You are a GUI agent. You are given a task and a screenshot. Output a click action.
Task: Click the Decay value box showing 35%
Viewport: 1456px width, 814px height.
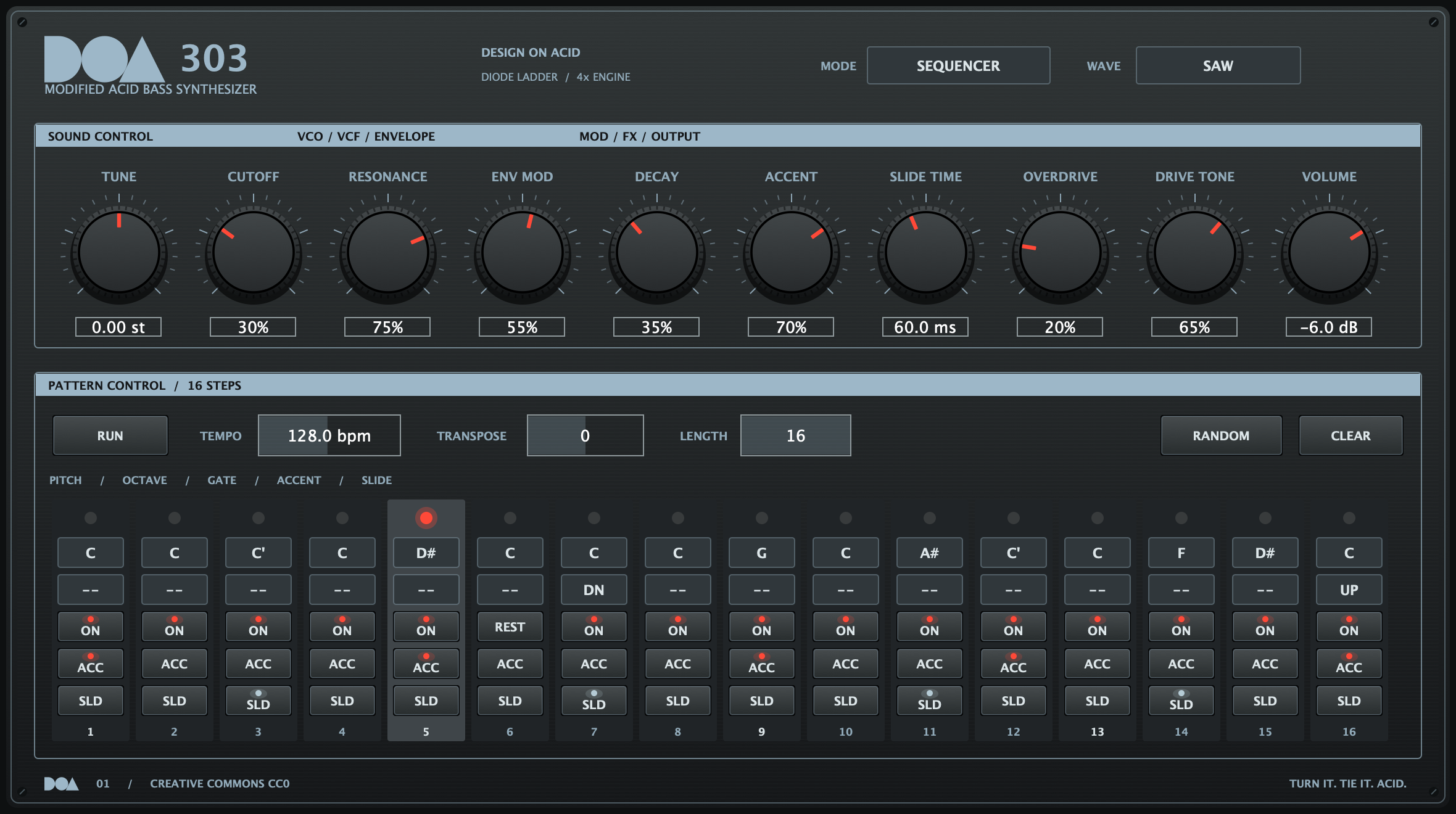pyautogui.click(x=656, y=327)
